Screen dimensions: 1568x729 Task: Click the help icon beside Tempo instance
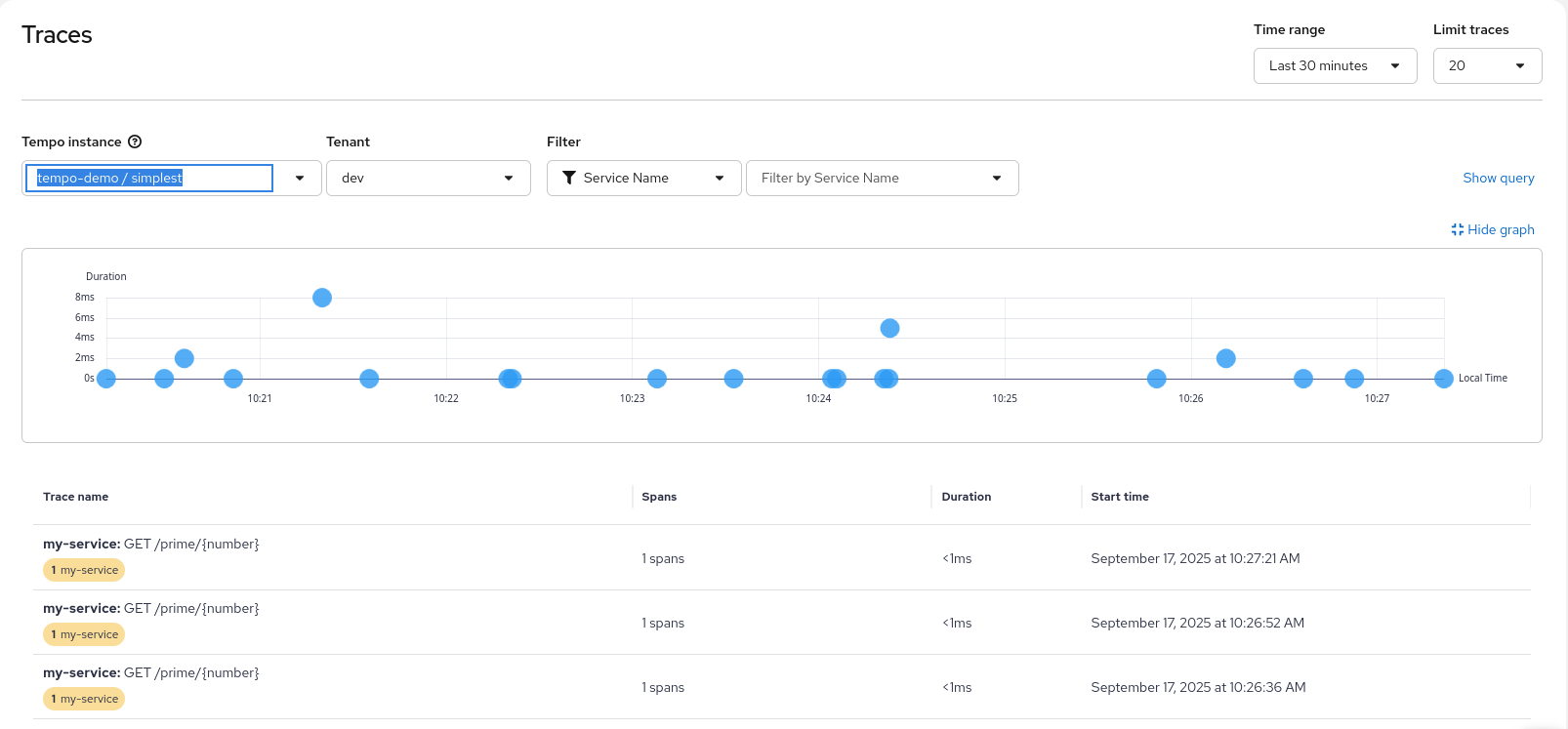[135, 142]
